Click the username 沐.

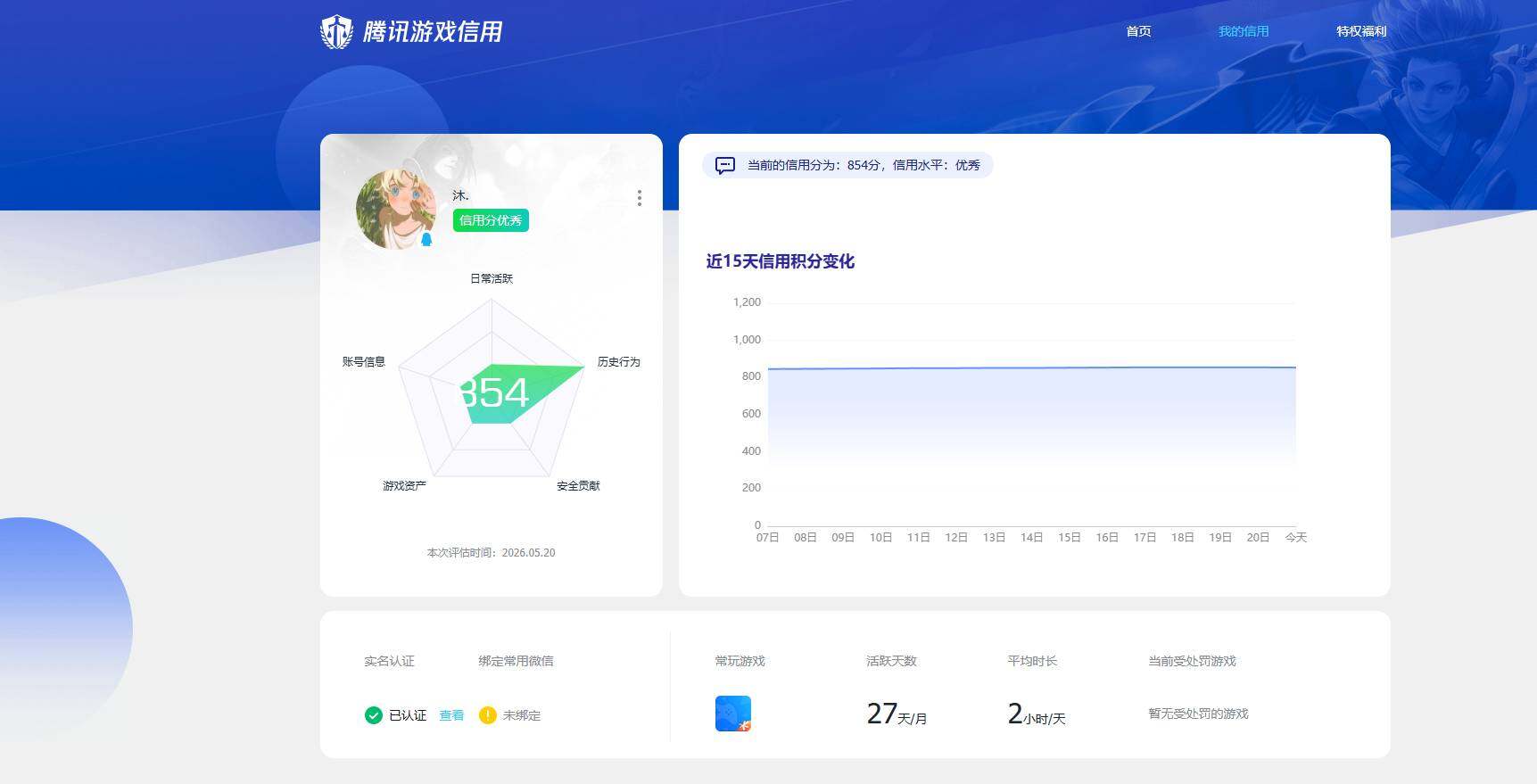tap(460, 195)
